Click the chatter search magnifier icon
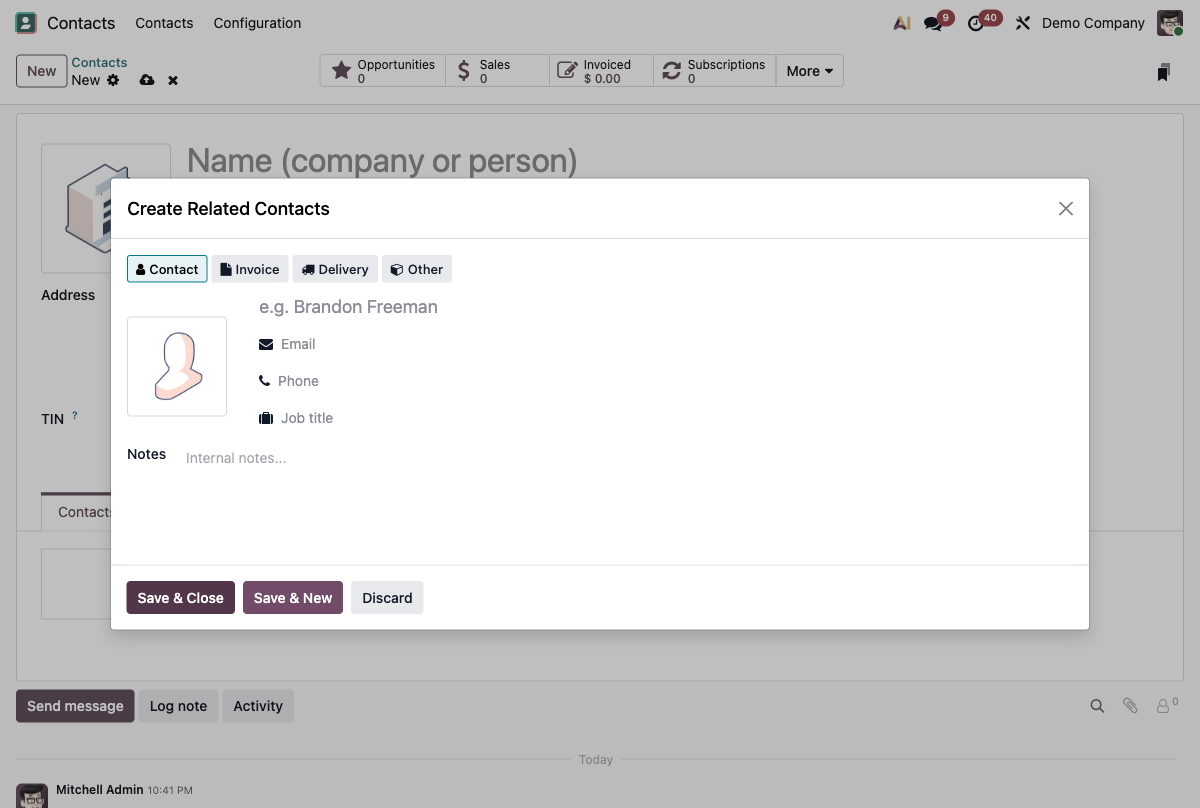Screen dimensions: 1200x808 (1097, 706)
